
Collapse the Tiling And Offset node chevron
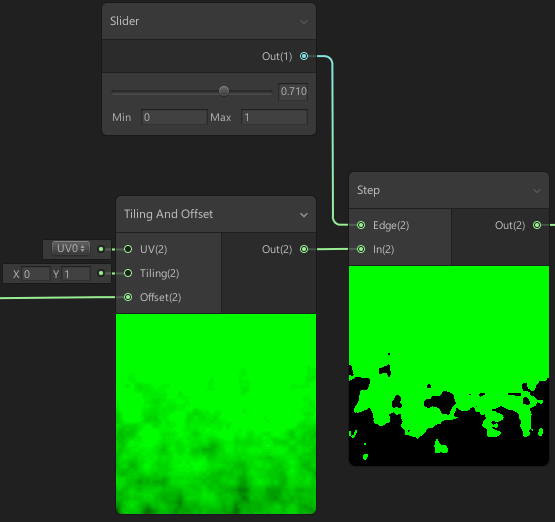(x=304, y=215)
